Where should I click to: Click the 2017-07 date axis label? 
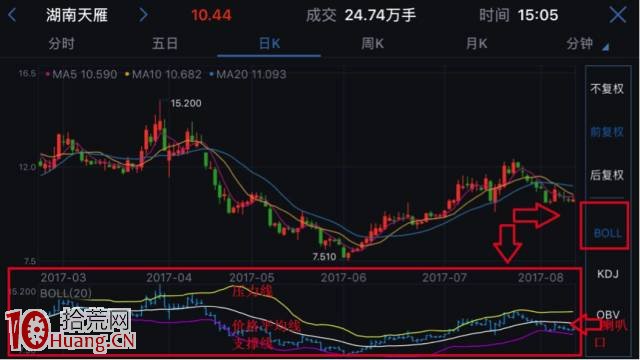(444, 278)
